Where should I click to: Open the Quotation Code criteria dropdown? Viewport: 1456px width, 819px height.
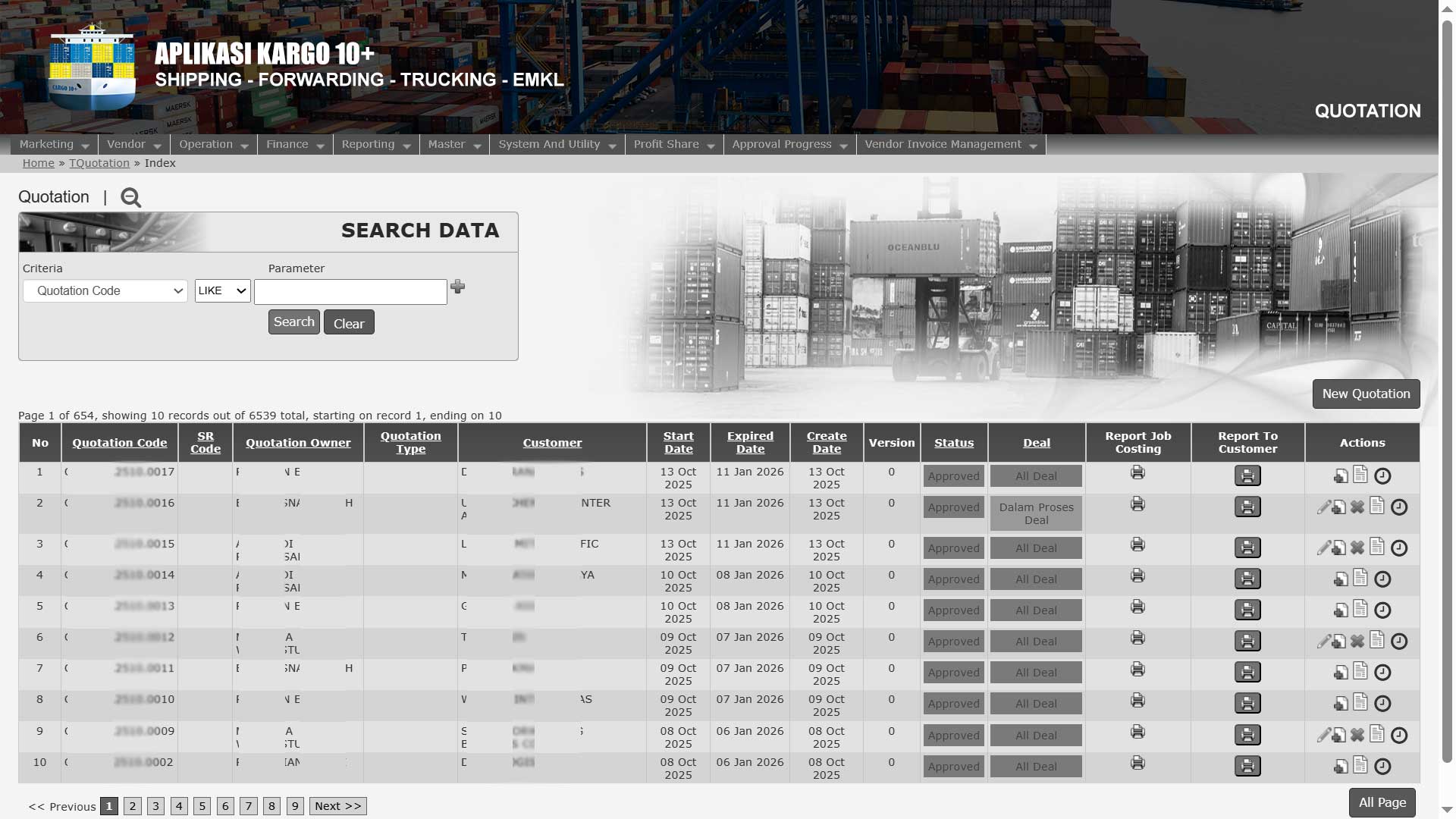[x=105, y=291]
